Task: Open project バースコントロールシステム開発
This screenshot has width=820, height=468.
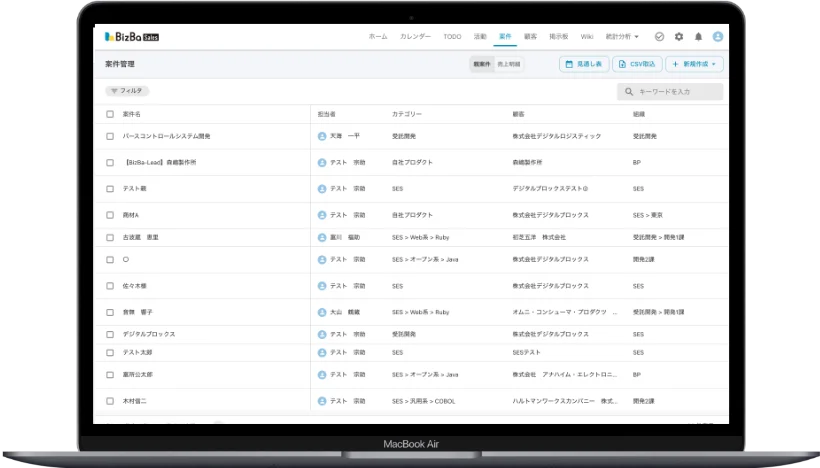Action: (166, 136)
